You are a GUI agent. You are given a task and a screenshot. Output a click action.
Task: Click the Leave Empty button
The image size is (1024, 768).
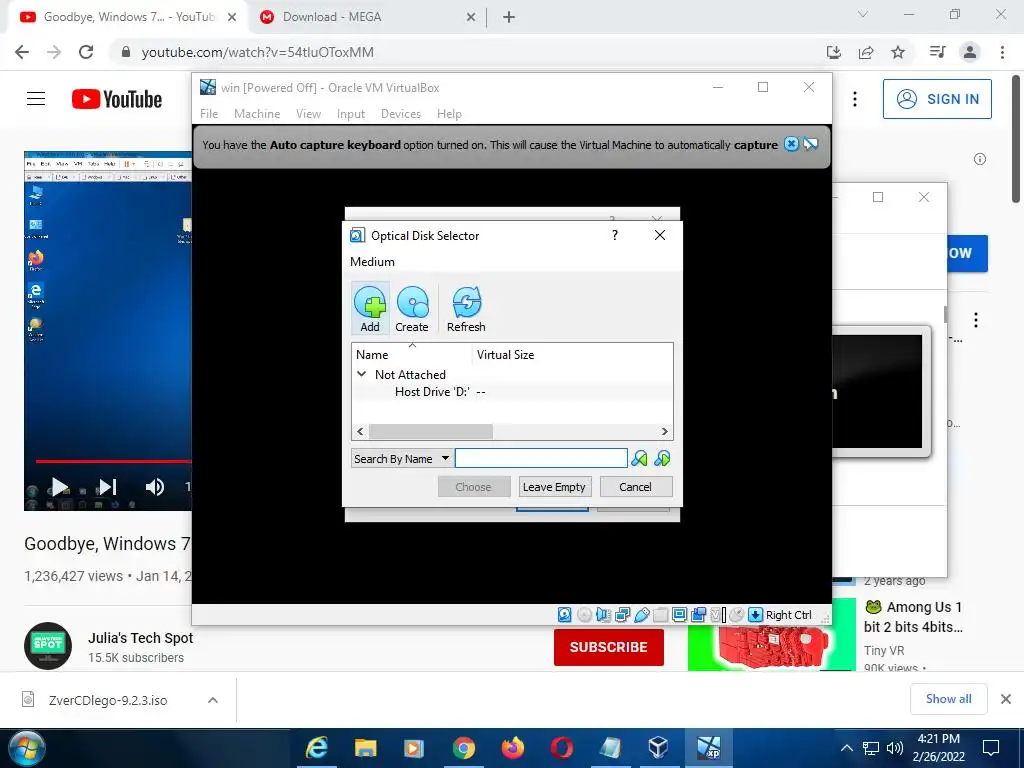coord(554,487)
